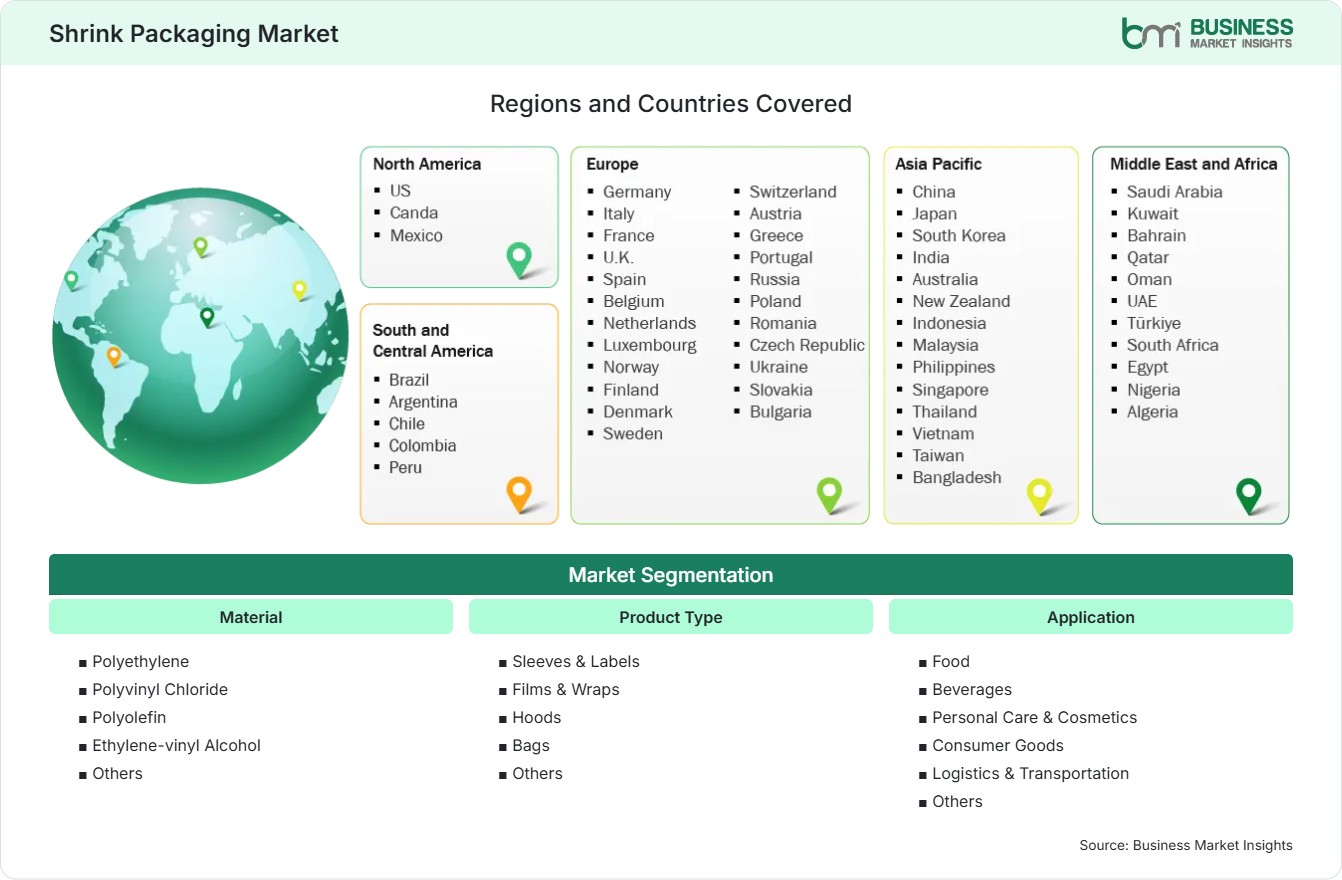Viewport: 1342px width, 880px height.
Task: Click the yellow pin in Asia Pacific card
Action: tap(1040, 494)
